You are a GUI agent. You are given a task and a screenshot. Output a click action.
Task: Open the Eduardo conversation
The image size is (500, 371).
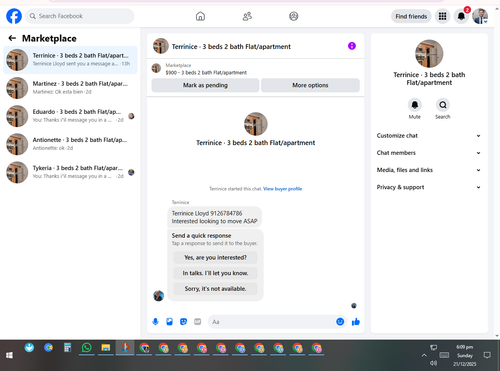70,116
